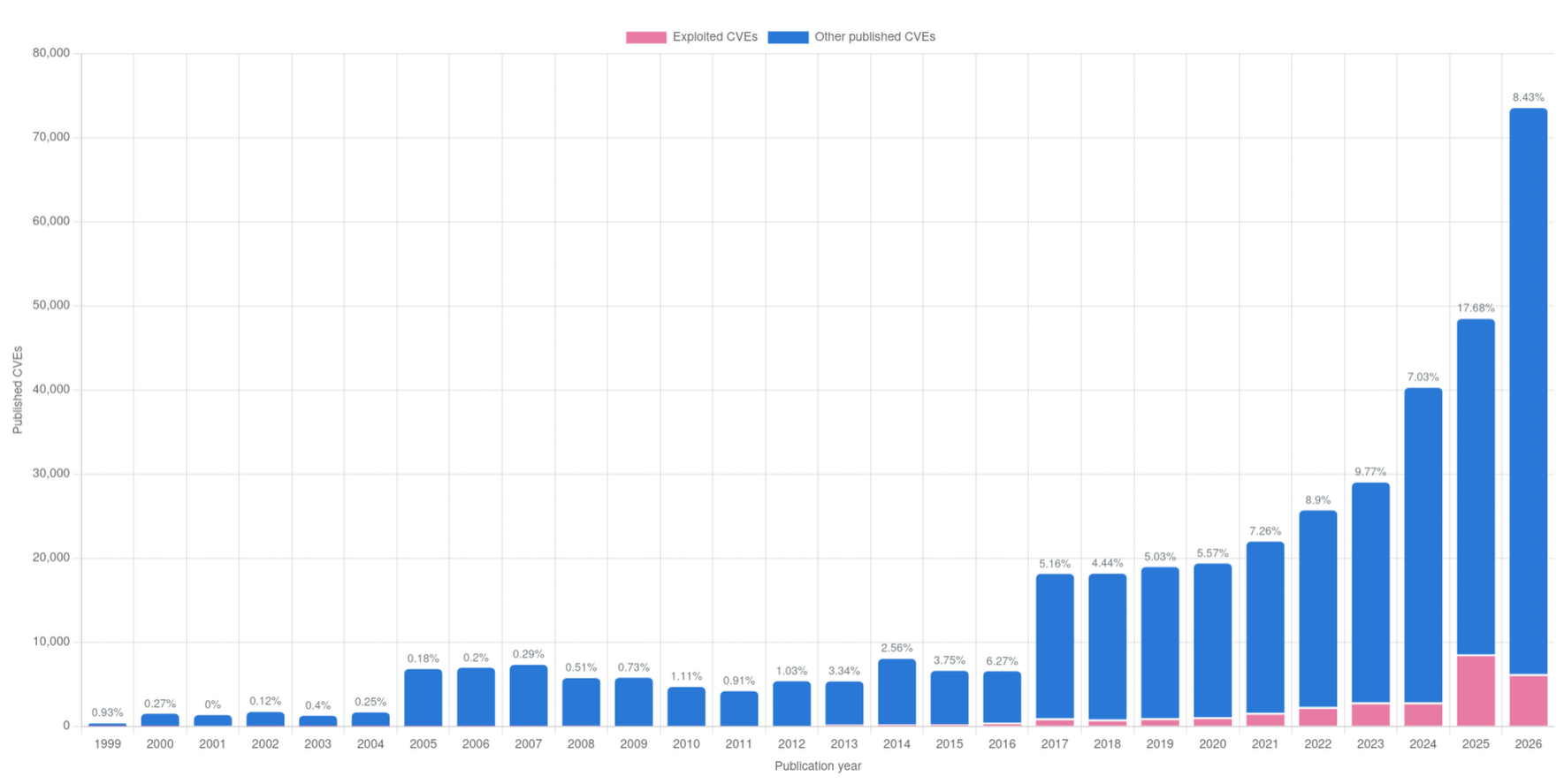Click the blue bar for 2015
Screen dimensions: 1564x784
coord(950,697)
